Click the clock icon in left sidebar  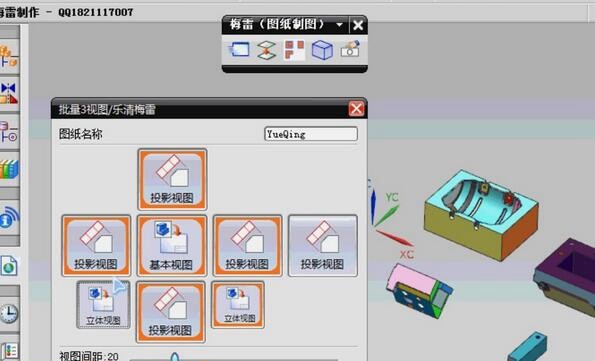pyautogui.click(x=9, y=314)
